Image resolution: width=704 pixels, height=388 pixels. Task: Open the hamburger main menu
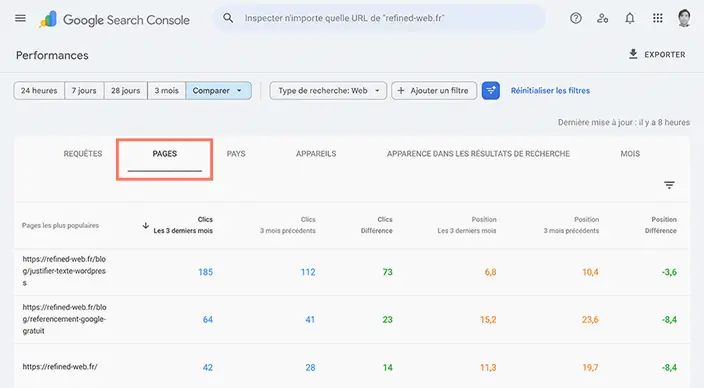[20, 18]
